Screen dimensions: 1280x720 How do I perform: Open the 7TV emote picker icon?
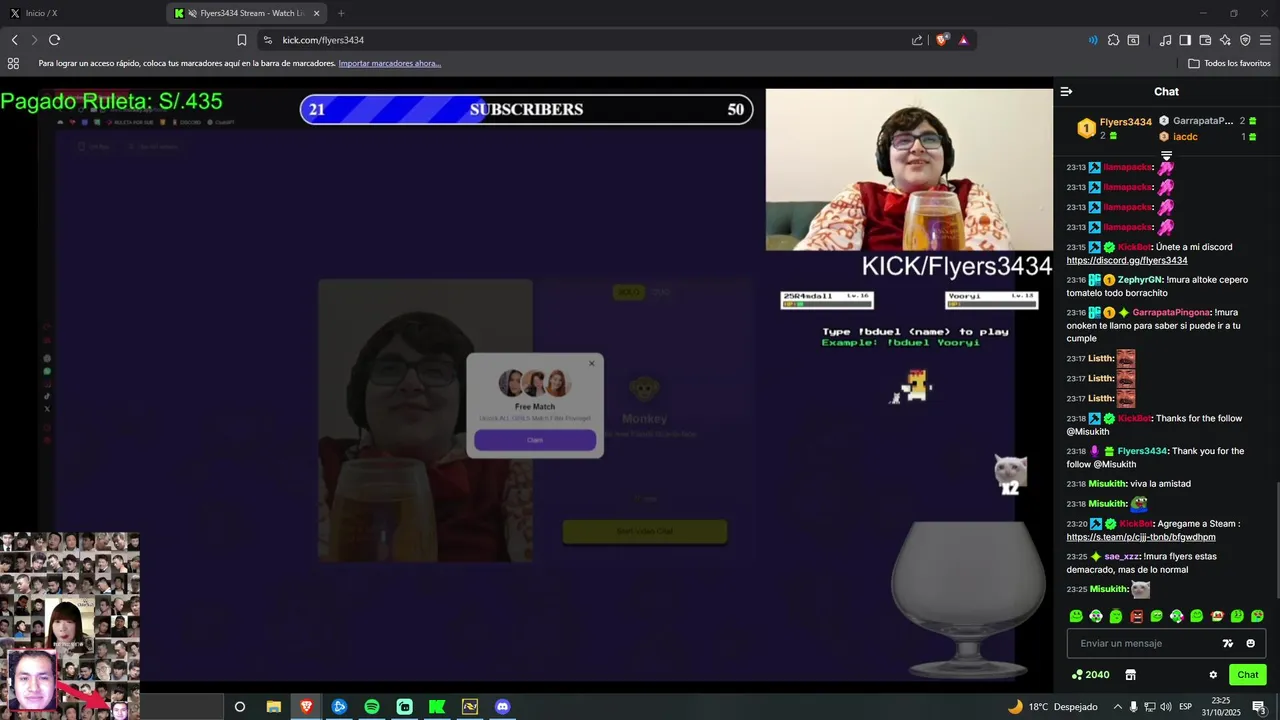(x=1228, y=643)
